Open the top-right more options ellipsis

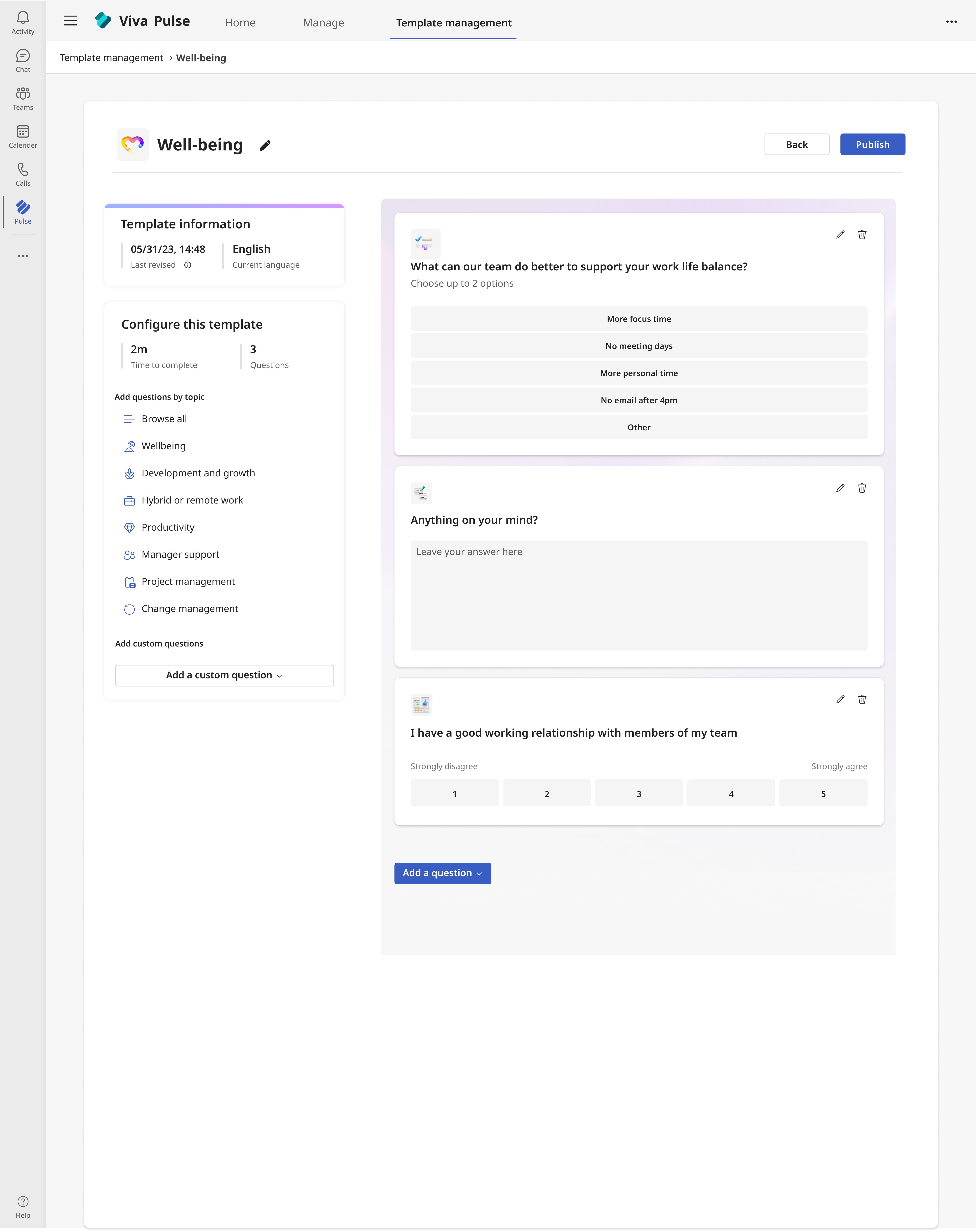(x=951, y=22)
